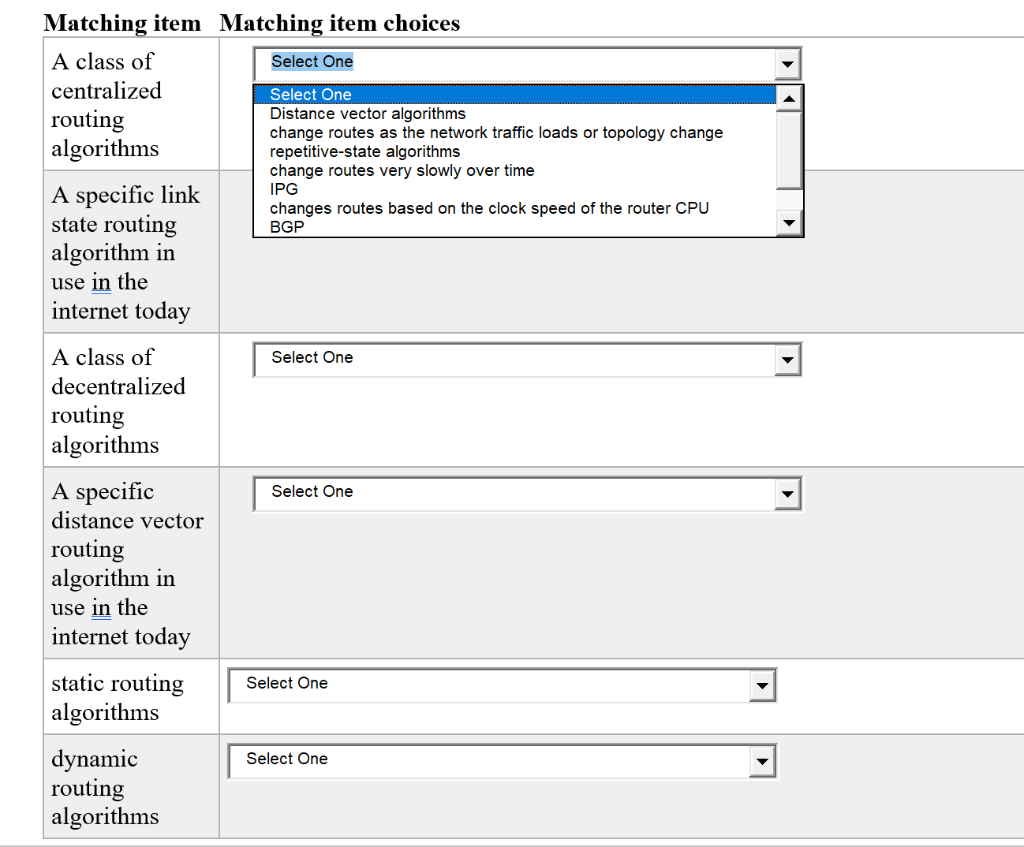1024x847 pixels.
Task: Click 'A class of centralized routing algorithms' text
Action: click(106, 104)
